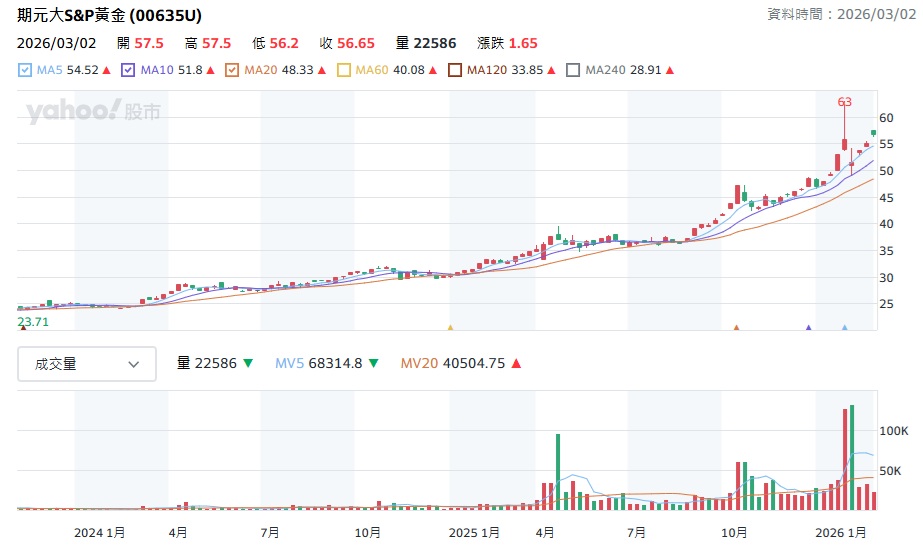Screen dimensions: 923x547
Task: Enable the MA240 moving average checkbox
Action: click(x=573, y=70)
